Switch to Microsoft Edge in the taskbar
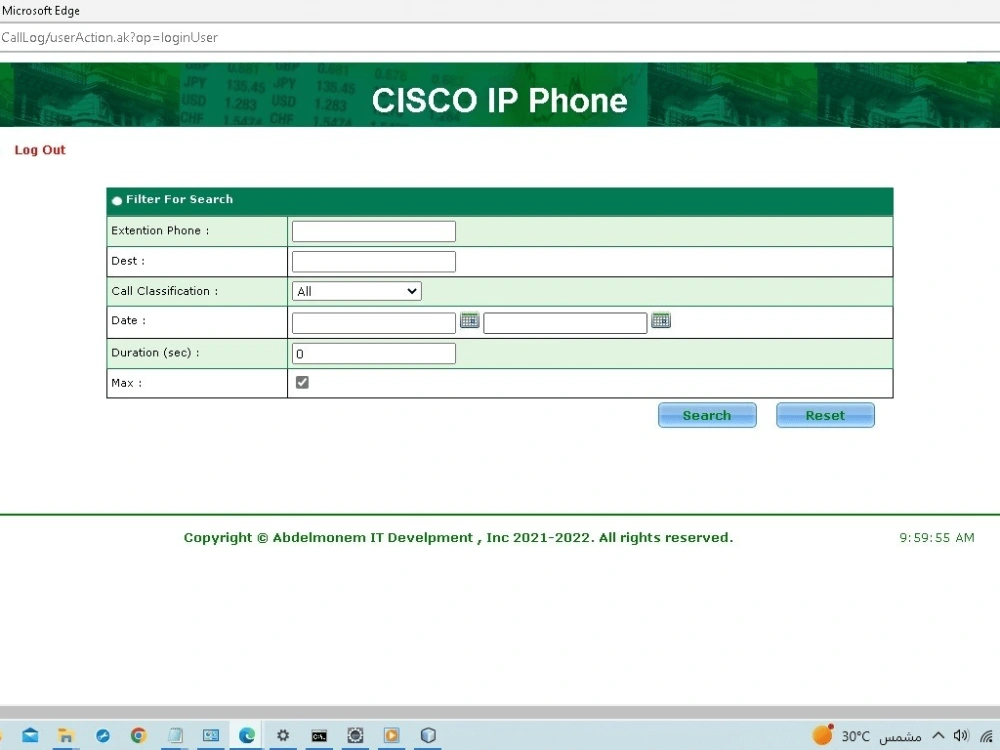Image resolution: width=1000 pixels, height=750 pixels. (x=247, y=735)
